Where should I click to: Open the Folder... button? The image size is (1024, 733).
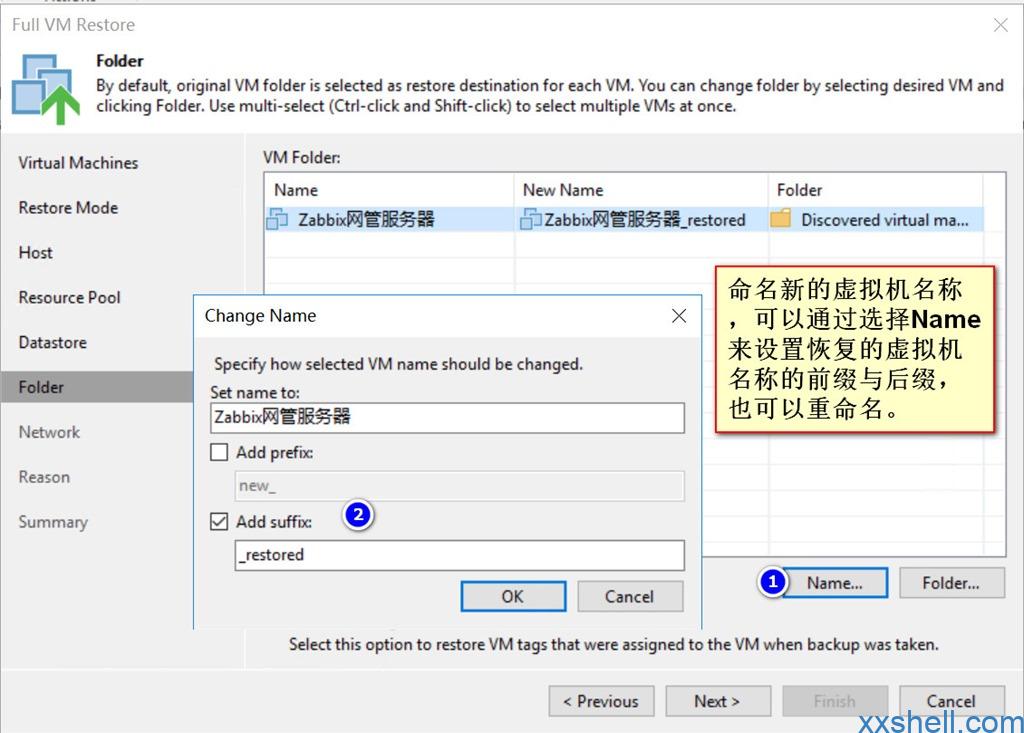click(x=952, y=583)
